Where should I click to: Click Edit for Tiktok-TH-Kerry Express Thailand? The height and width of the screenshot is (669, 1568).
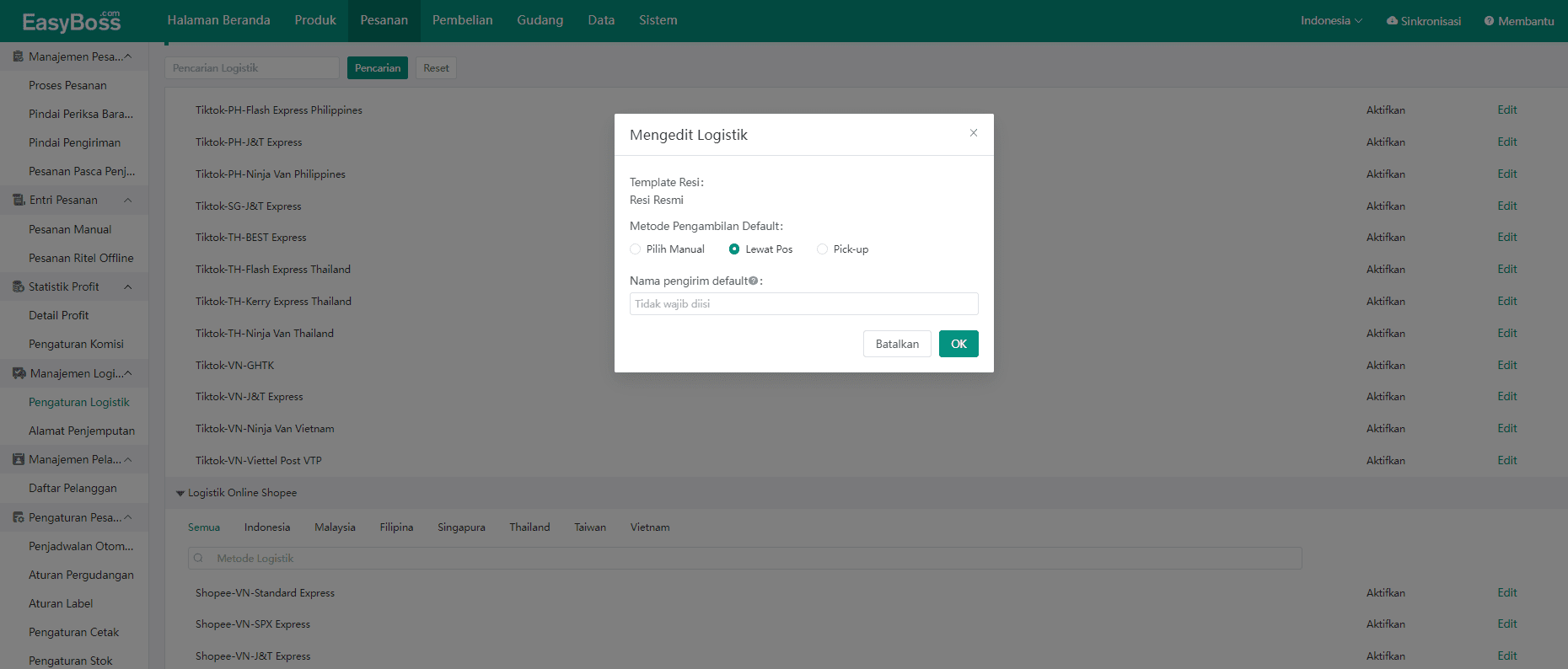[x=1507, y=302]
